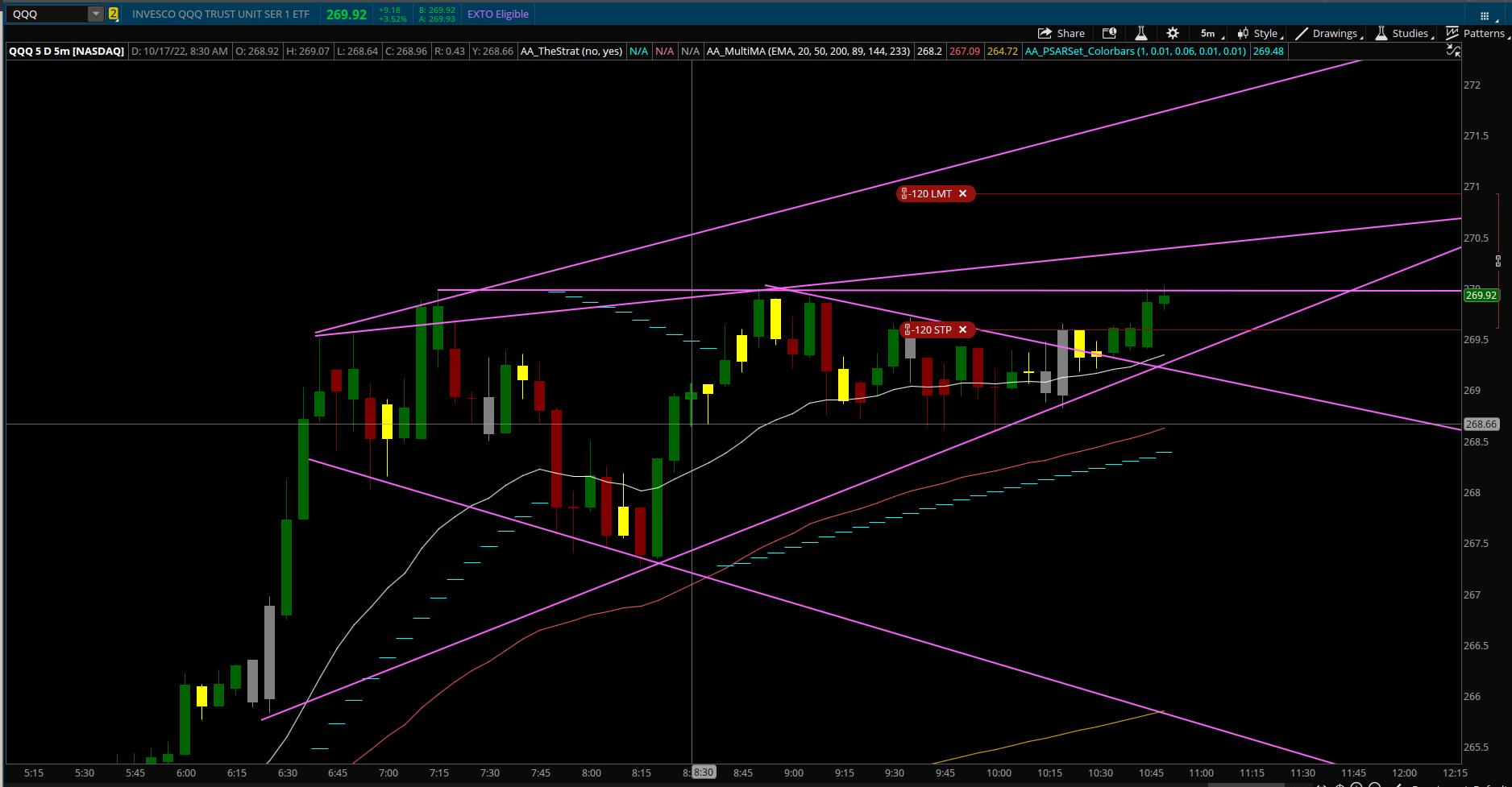Image resolution: width=1512 pixels, height=787 pixels.
Task: Click the gray 268.66 price axis label
Action: tap(1481, 425)
